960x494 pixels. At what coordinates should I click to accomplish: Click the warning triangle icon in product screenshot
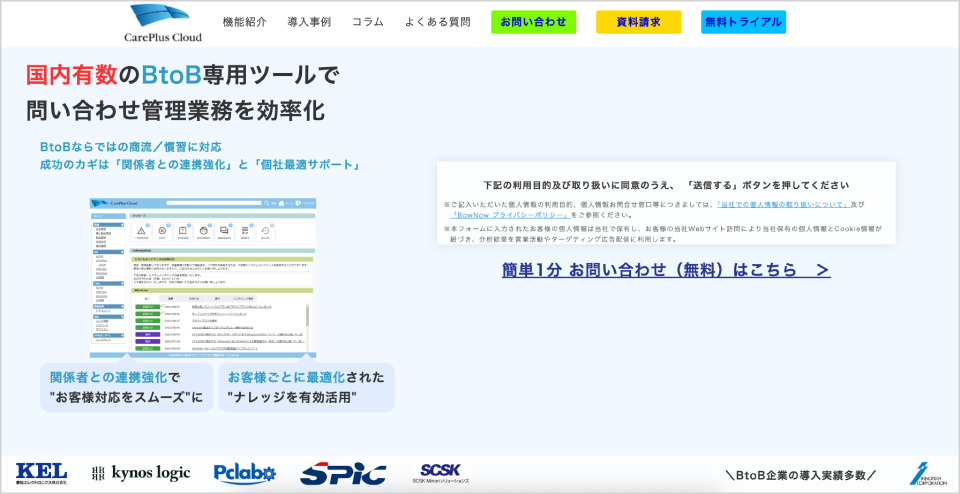141,231
